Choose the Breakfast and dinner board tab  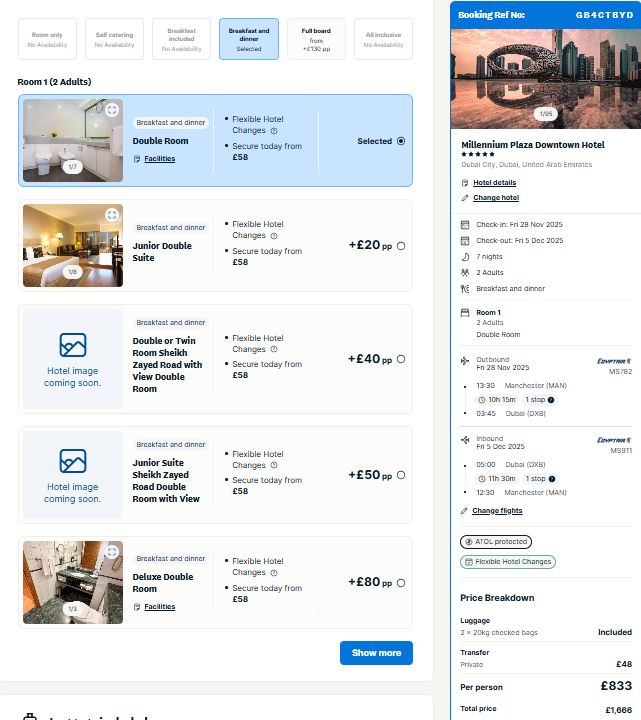(249, 39)
